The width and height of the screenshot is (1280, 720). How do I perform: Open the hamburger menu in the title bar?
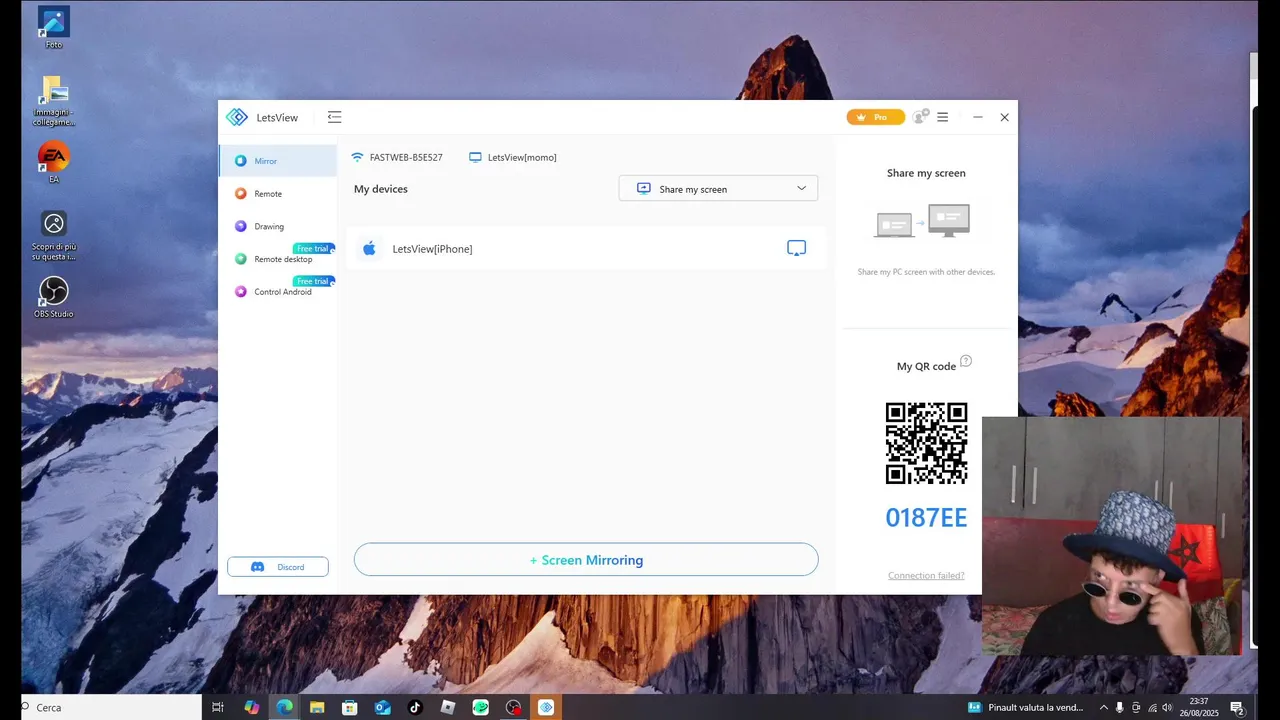click(x=942, y=117)
